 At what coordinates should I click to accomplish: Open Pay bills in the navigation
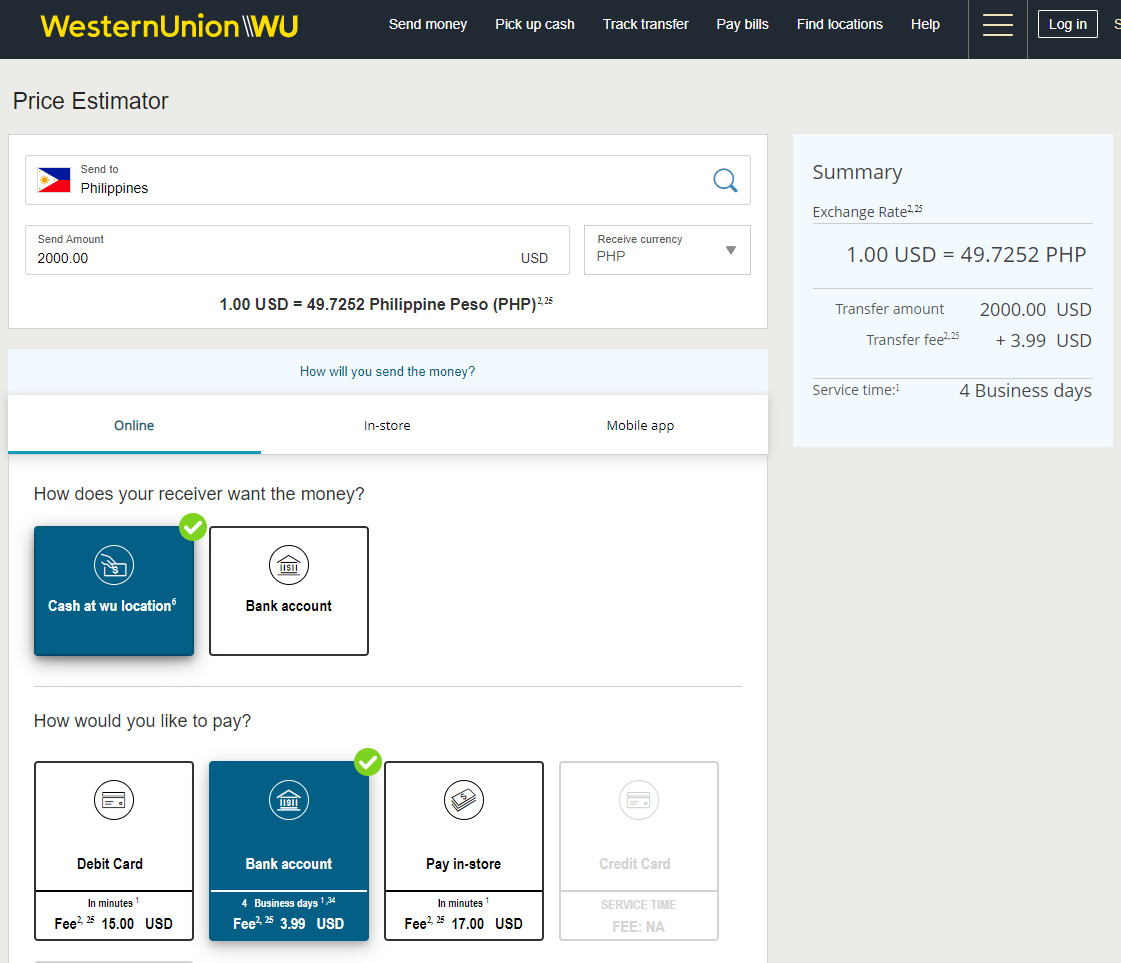(x=742, y=24)
